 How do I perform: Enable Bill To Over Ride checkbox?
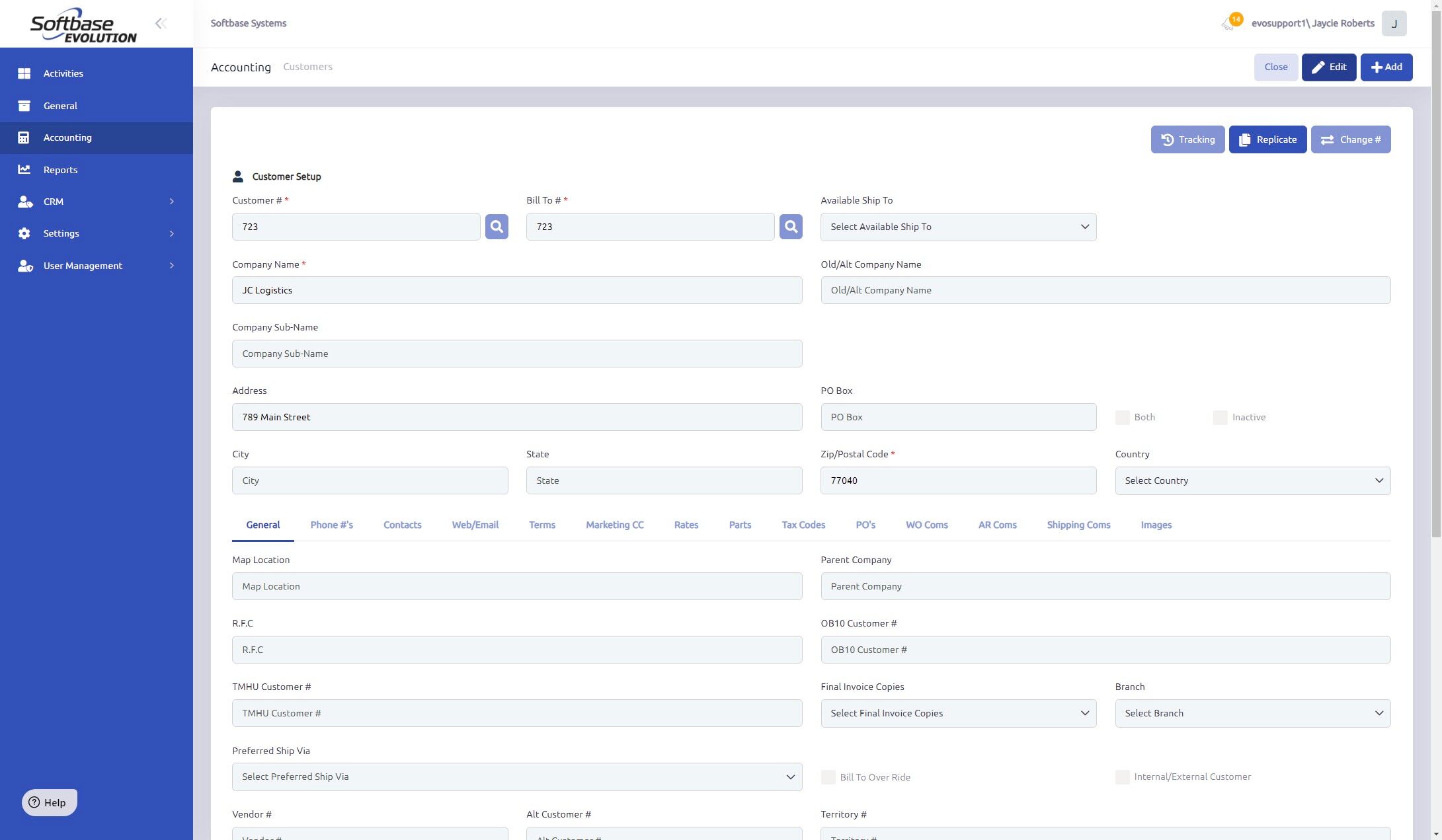[x=828, y=777]
